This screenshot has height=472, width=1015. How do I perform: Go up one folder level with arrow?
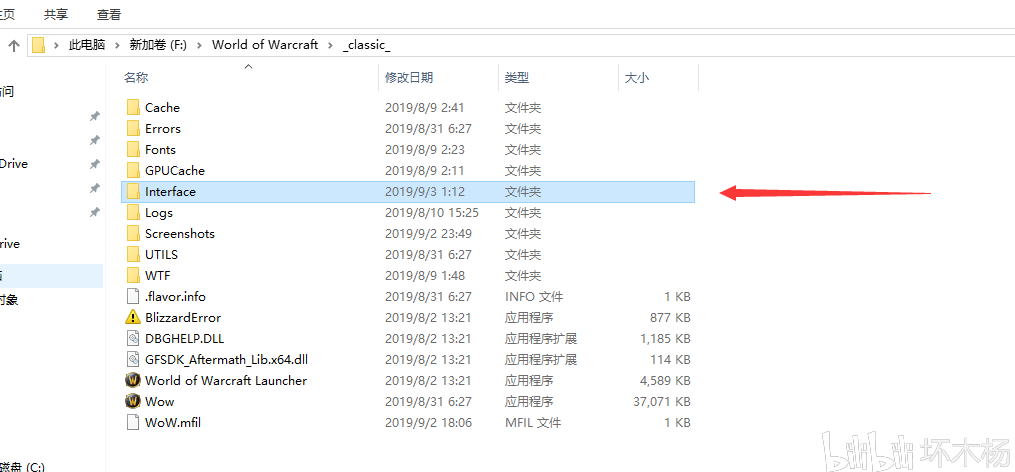coord(14,45)
